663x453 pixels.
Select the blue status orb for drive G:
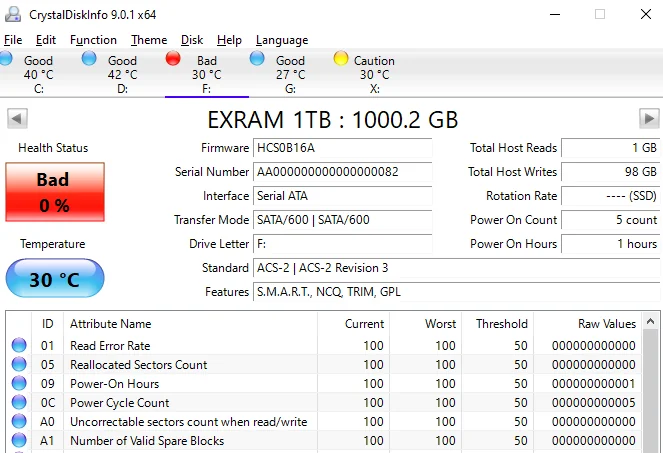[x=257, y=58]
